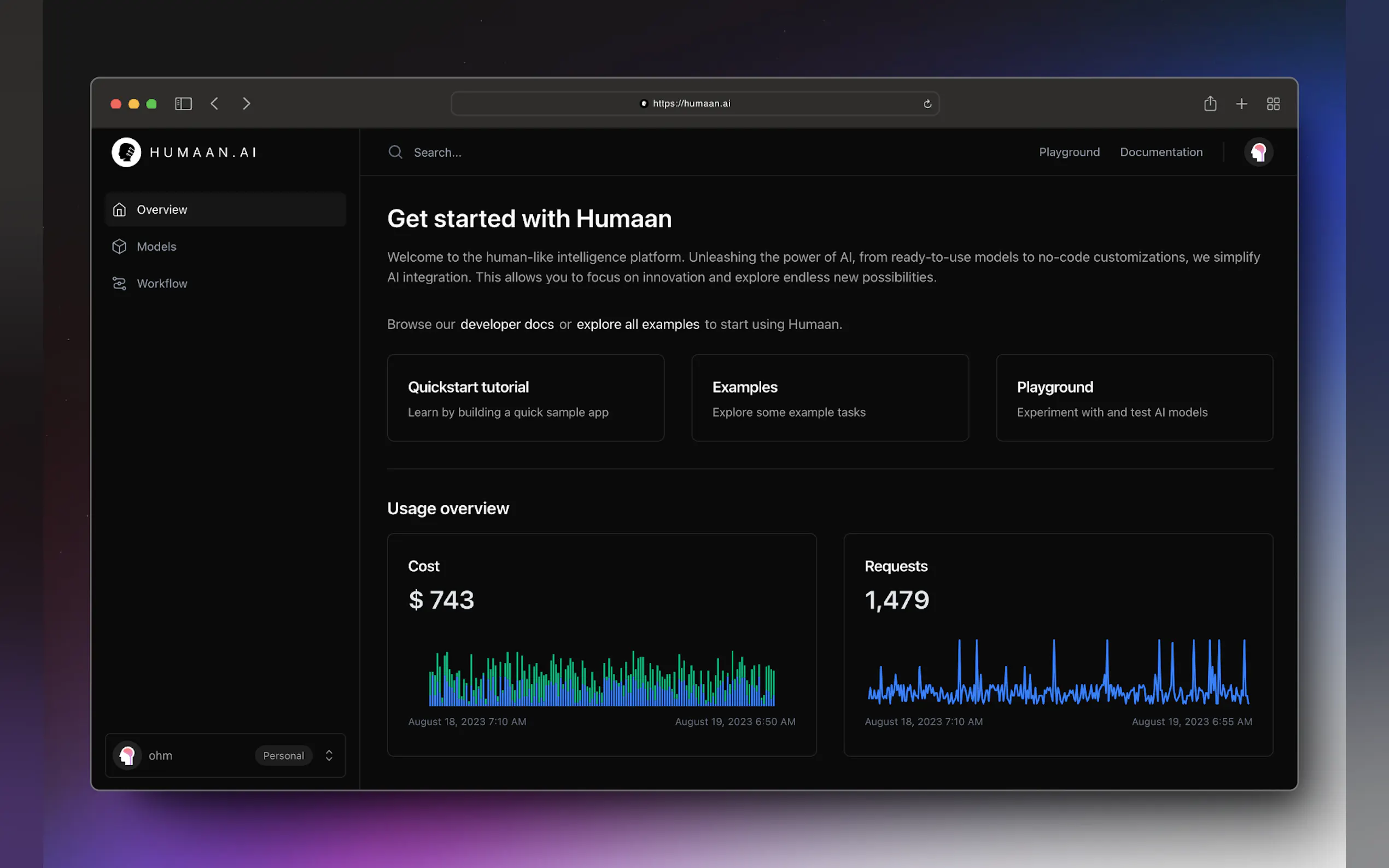
Task: Click the search magnifier icon
Action: [x=395, y=152]
